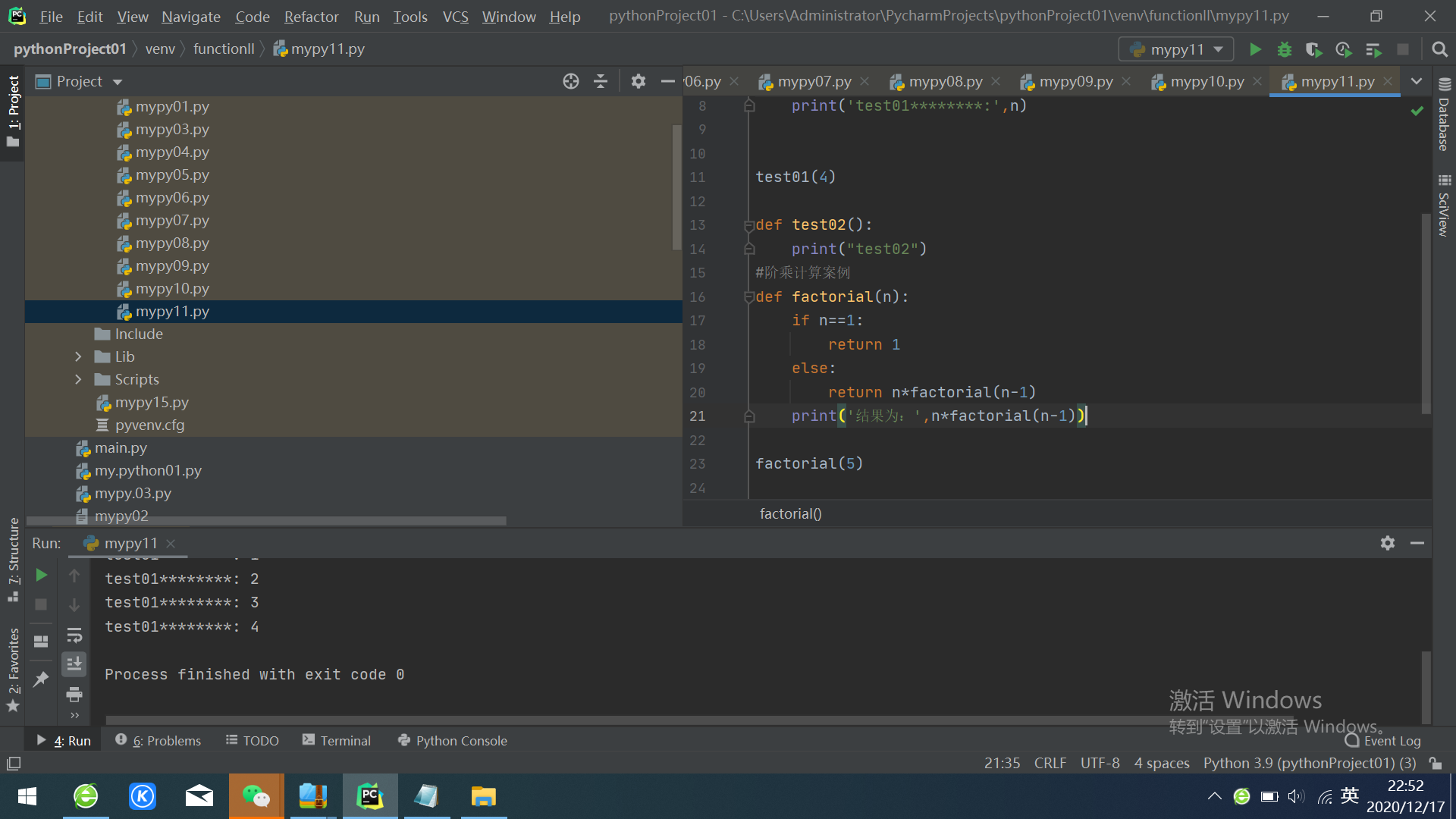This screenshot has width=1456, height=819.
Task: Open the Favorites side tool window
Action: 13,670
